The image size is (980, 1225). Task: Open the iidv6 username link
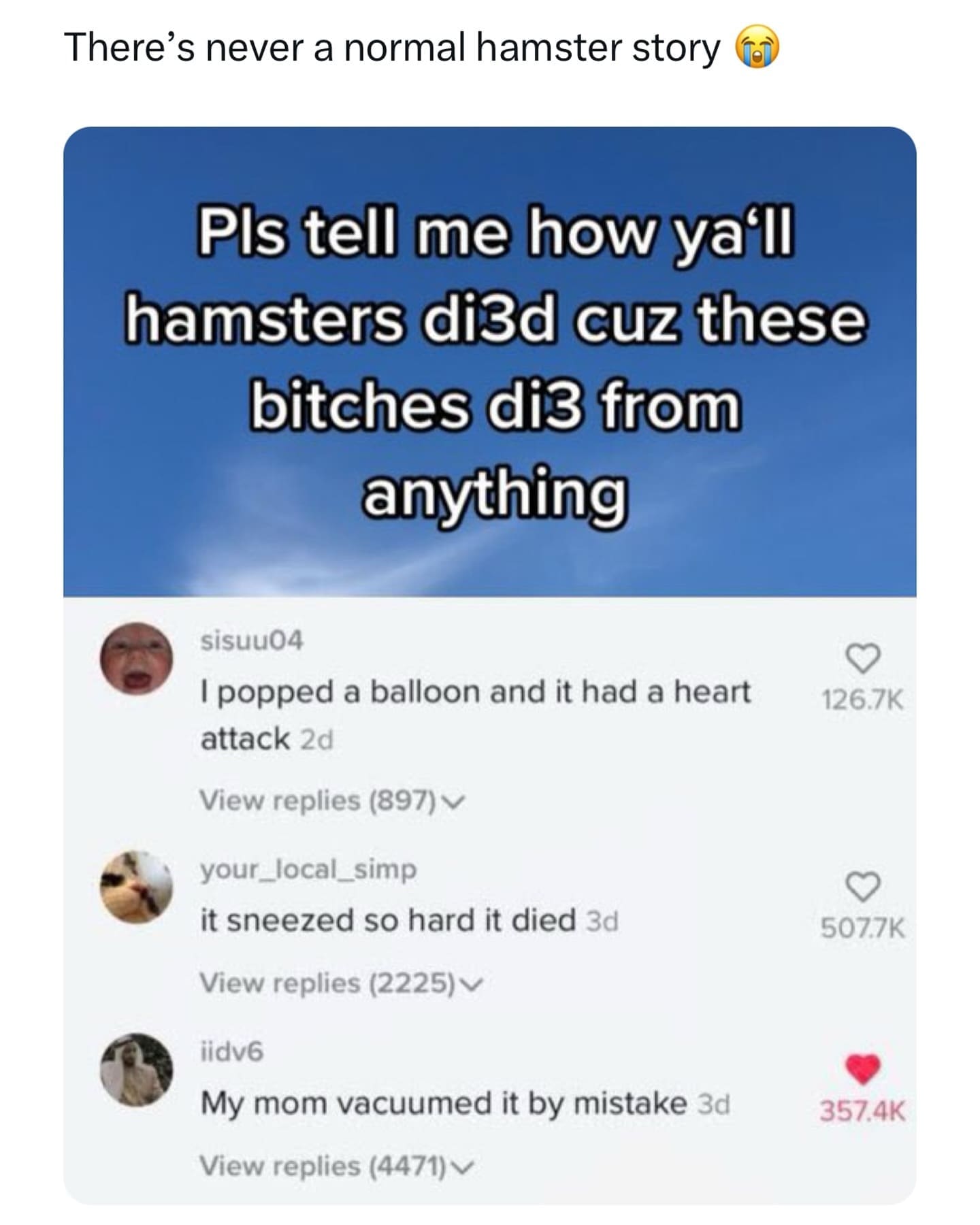(231, 1051)
